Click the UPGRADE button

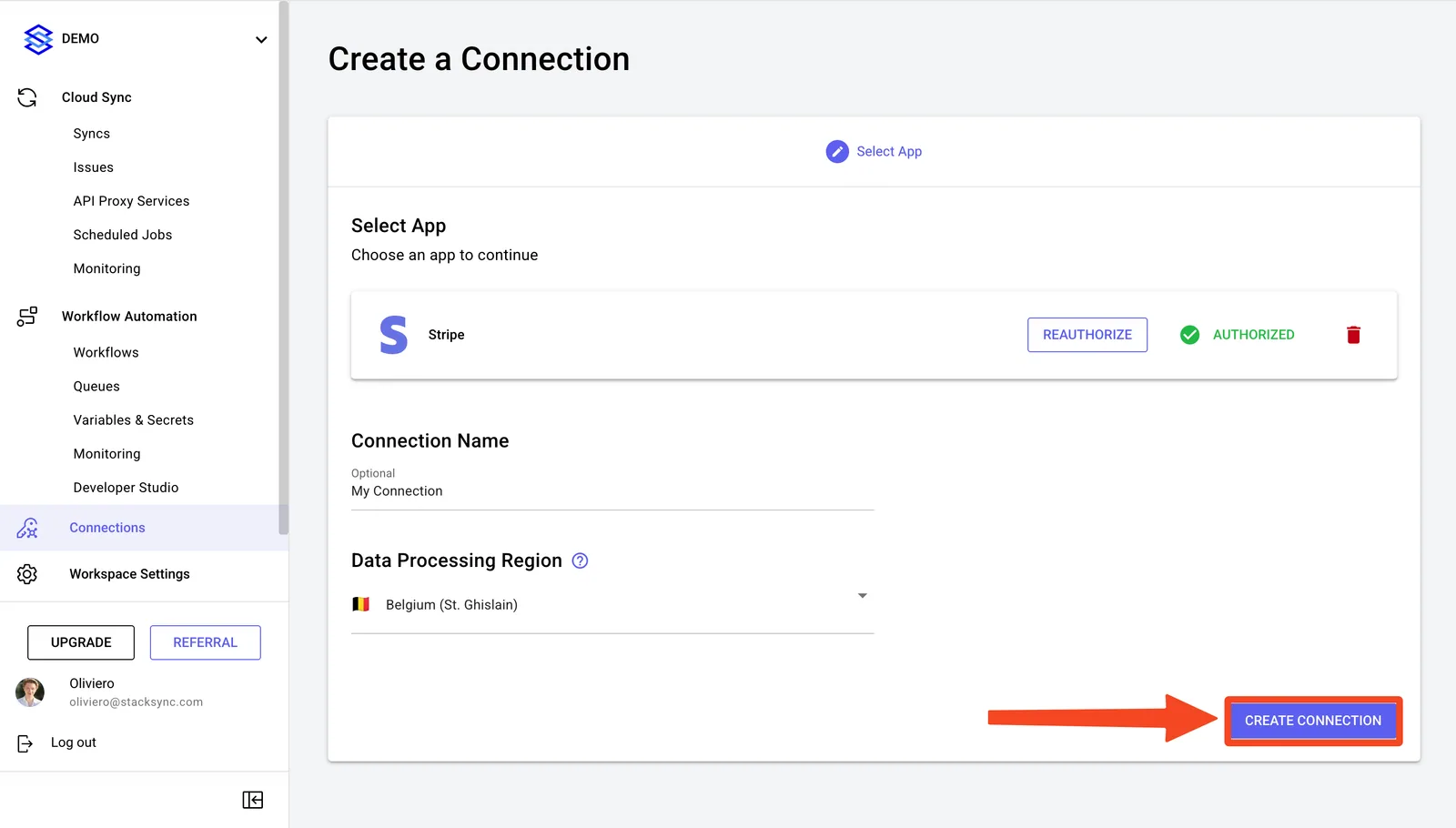point(81,642)
